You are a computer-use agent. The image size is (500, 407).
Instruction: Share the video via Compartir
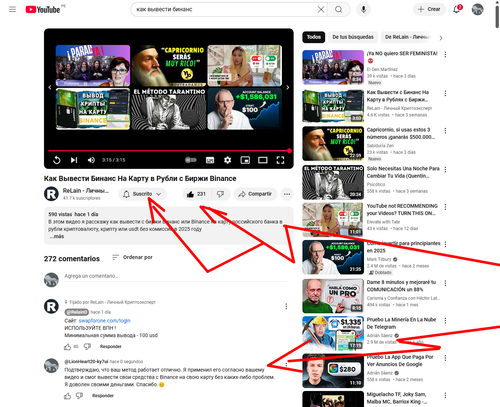point(256,194)
